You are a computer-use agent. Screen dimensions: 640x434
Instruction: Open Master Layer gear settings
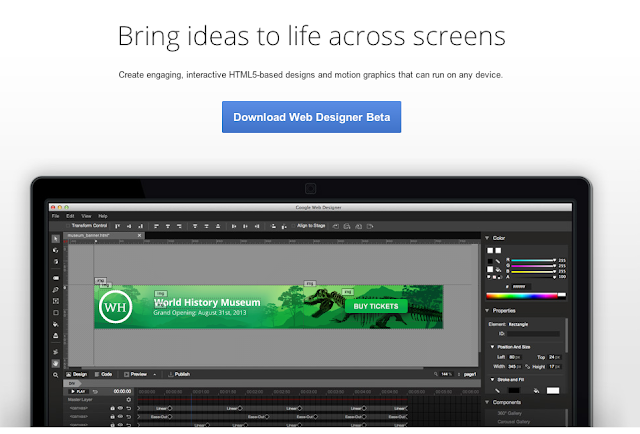[129, 400]
